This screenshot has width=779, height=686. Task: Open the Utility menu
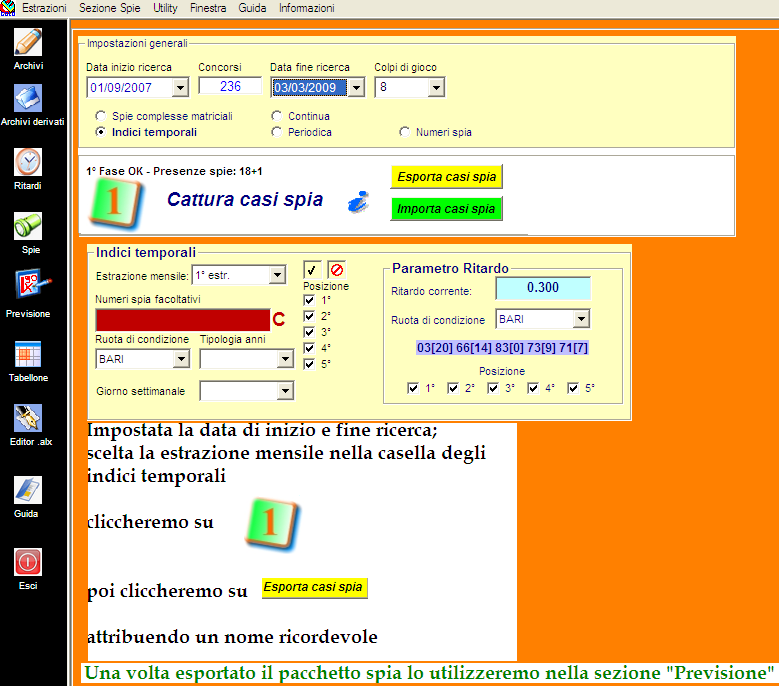[165, 8]
